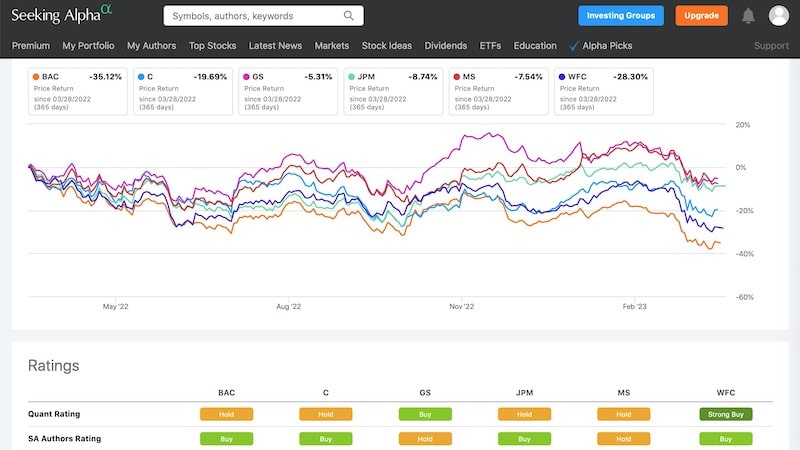The height and width of the screenshot is (450, 800).
Task: Click C SA Authors Buy badge
Action: pyautogui.click(x=326, y=439)
